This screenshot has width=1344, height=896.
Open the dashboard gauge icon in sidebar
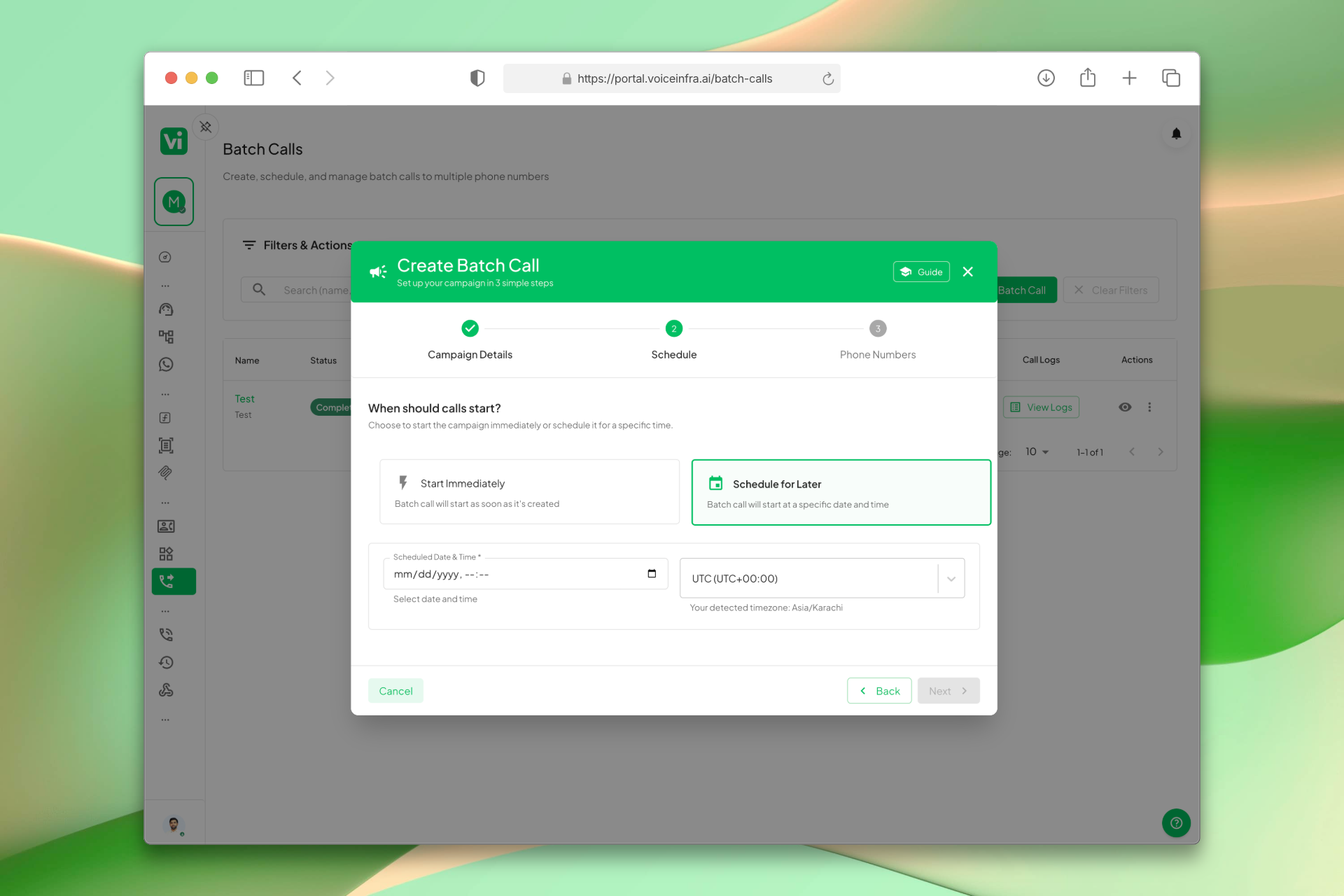165,257
